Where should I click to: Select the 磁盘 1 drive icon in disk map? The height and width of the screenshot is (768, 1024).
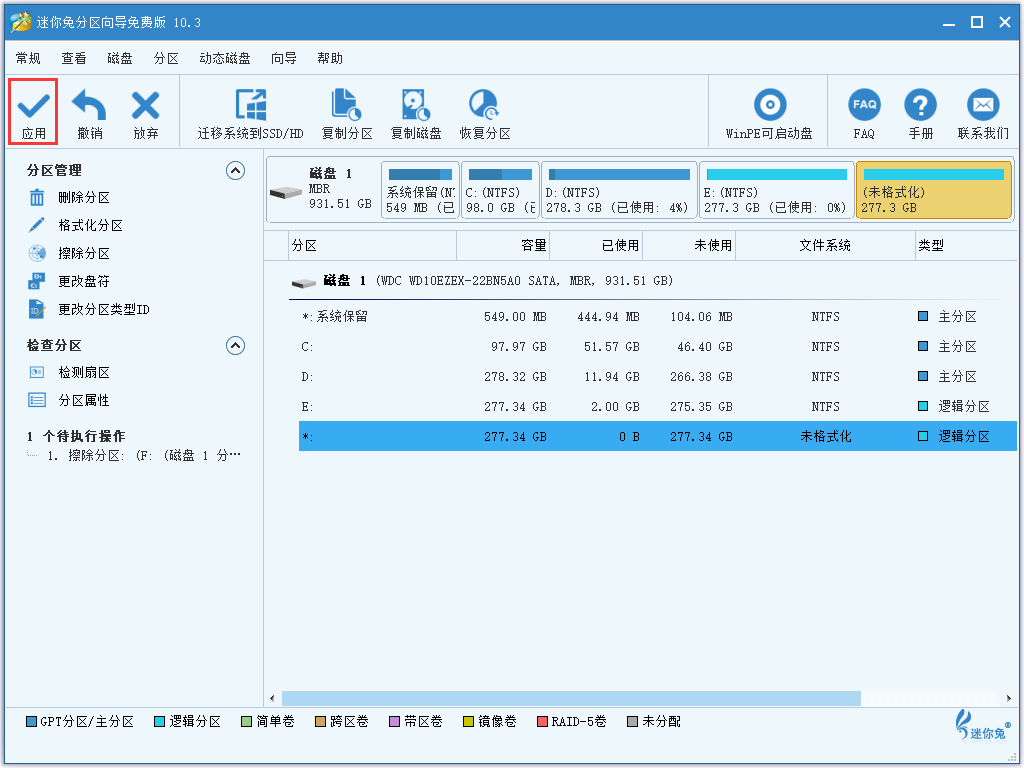point(286,192)
